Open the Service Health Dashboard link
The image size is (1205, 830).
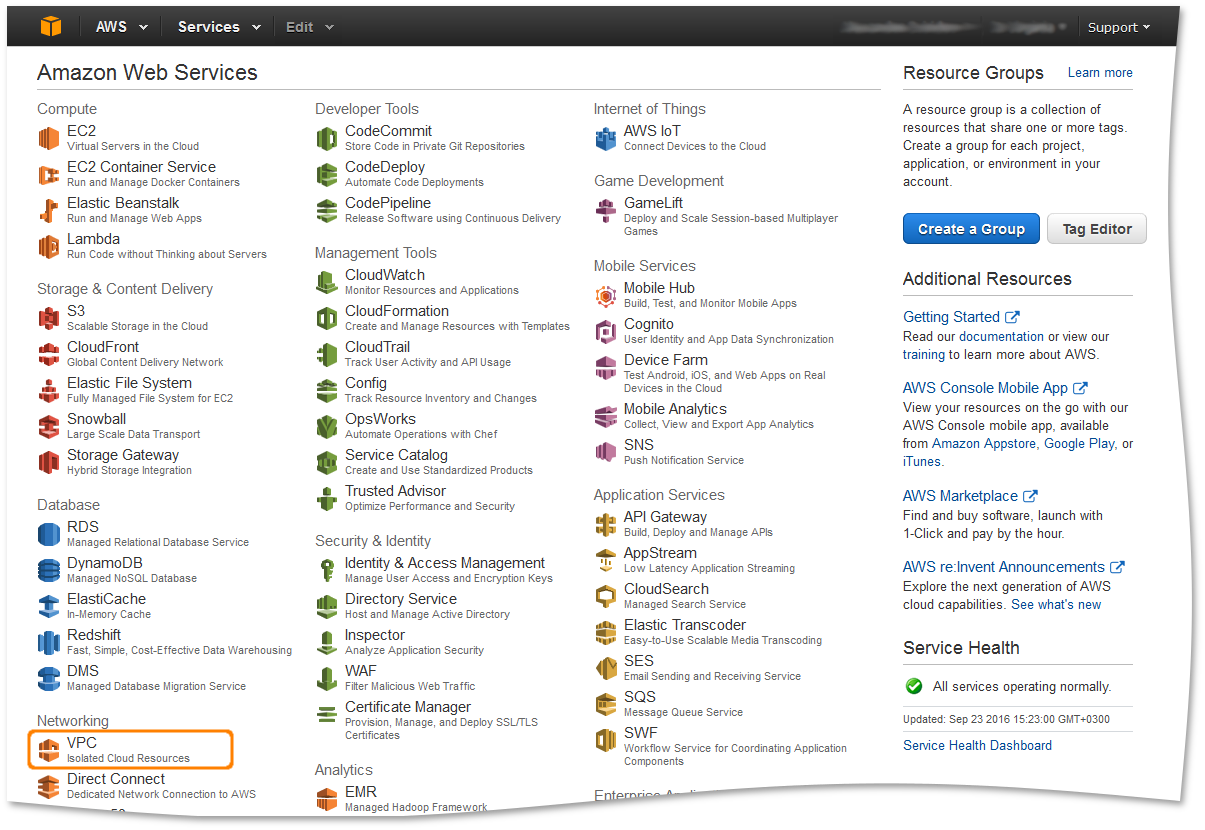977,745
